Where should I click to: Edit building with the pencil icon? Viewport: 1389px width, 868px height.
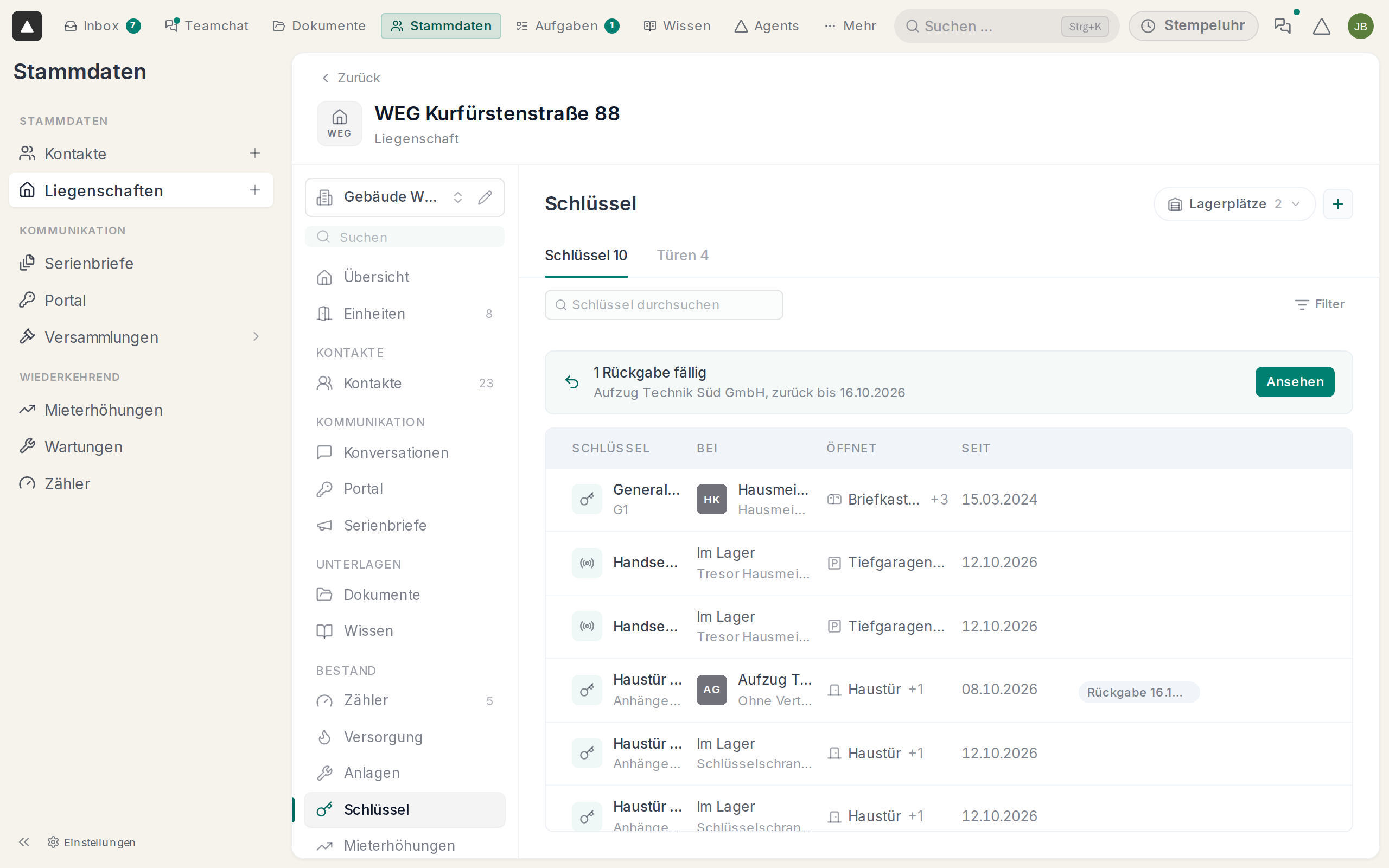(485, 197)
